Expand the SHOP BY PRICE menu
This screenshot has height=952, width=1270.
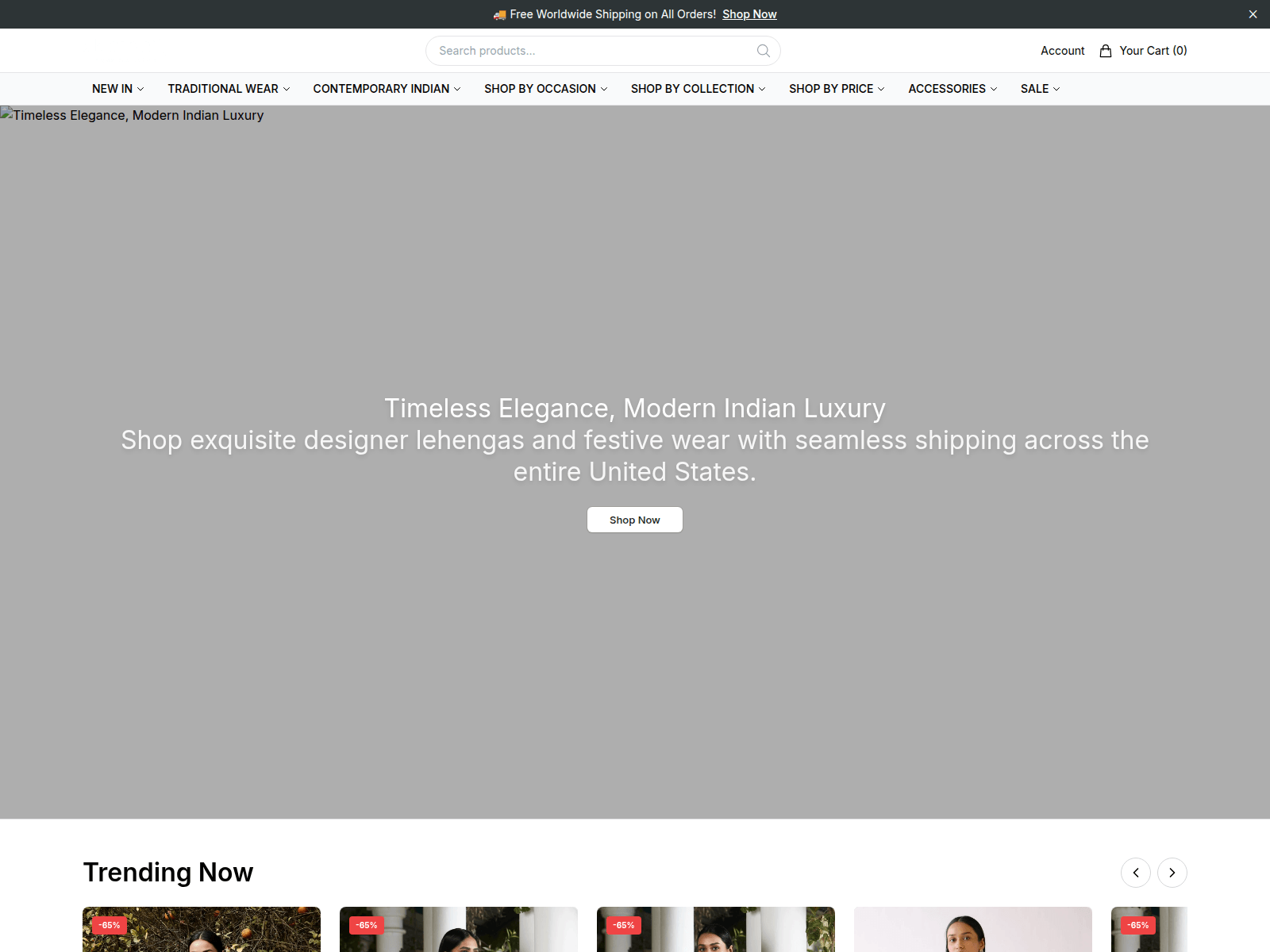click(x=837, y=89)
